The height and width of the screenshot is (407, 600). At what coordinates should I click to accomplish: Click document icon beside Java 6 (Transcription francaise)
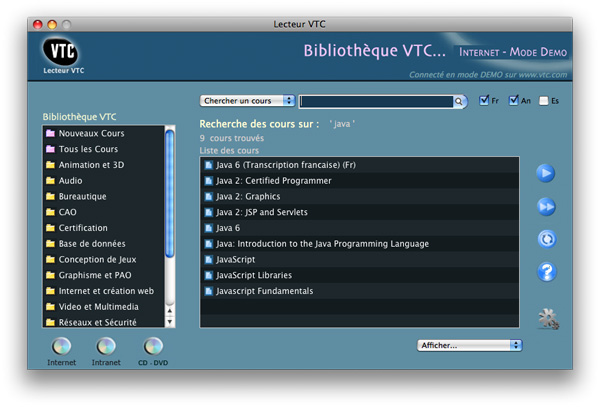click(209, 165)
